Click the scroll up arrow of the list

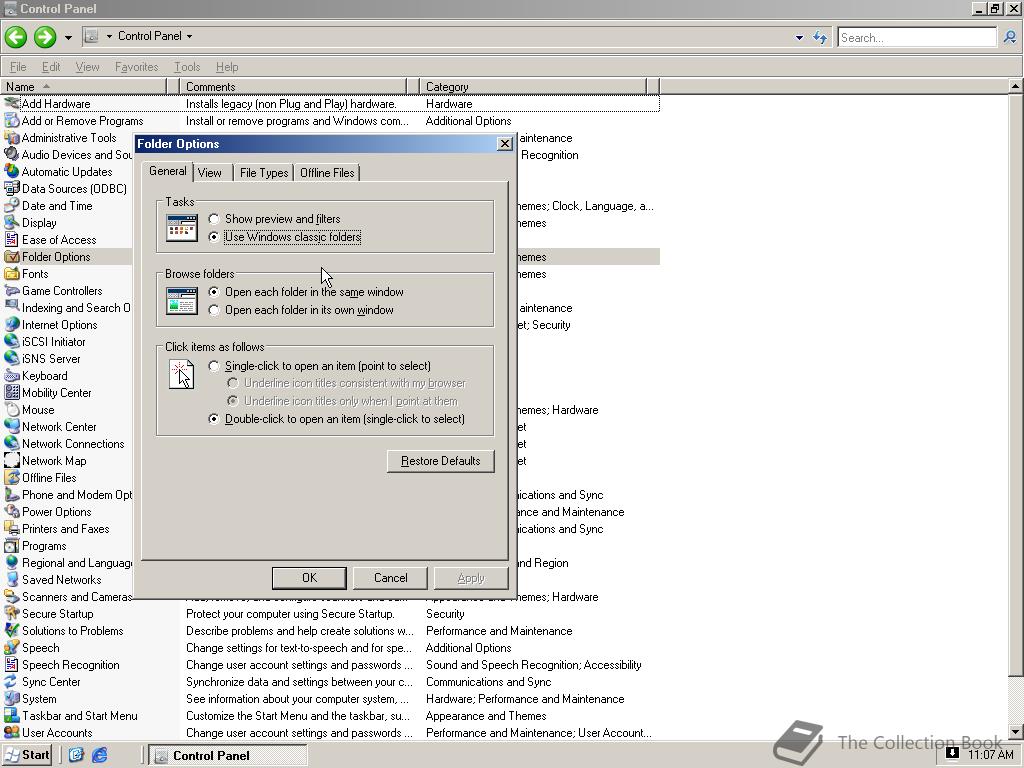[1016, 86]
